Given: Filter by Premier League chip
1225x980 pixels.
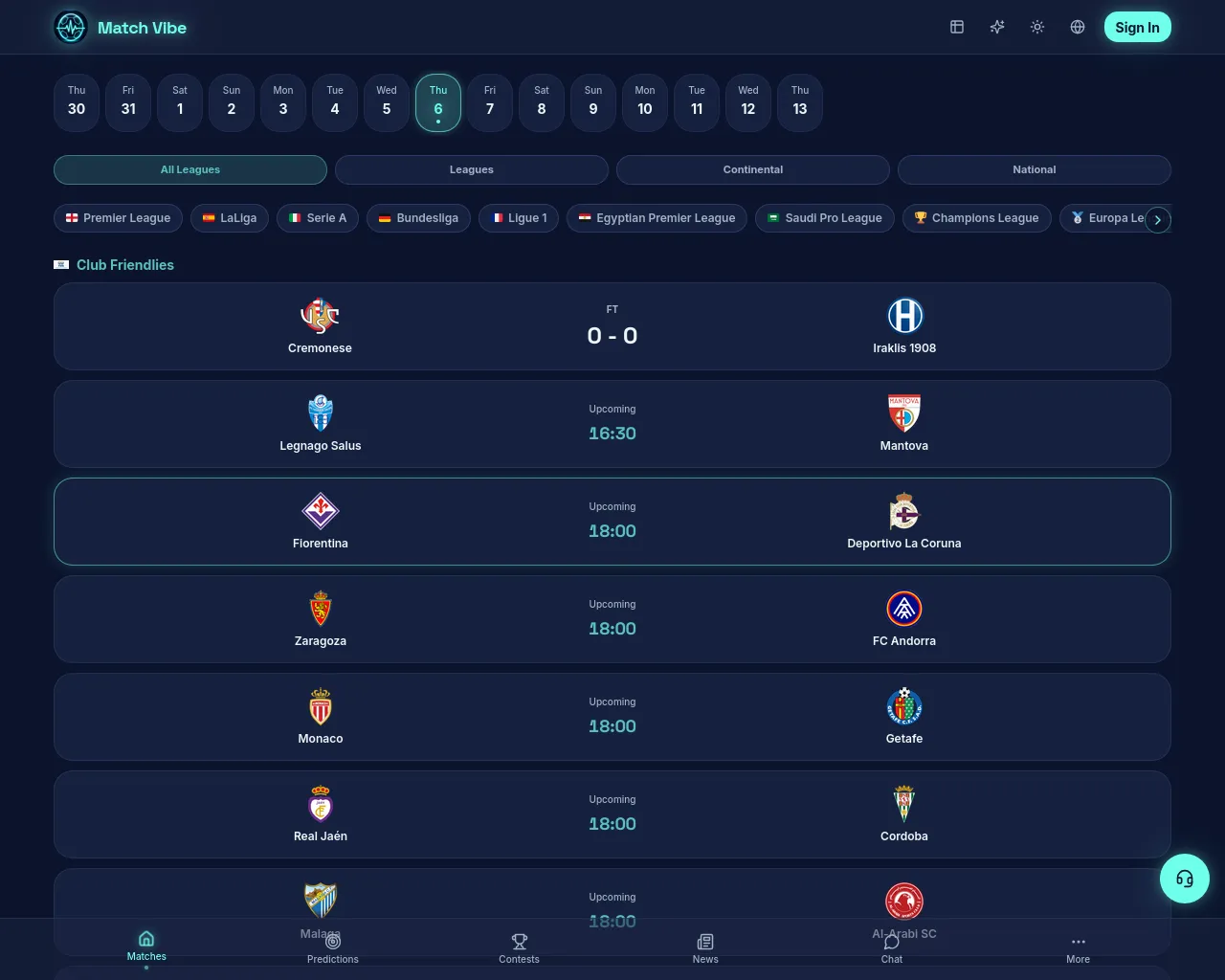Looking at the screenshot, I should pos(118,218).
